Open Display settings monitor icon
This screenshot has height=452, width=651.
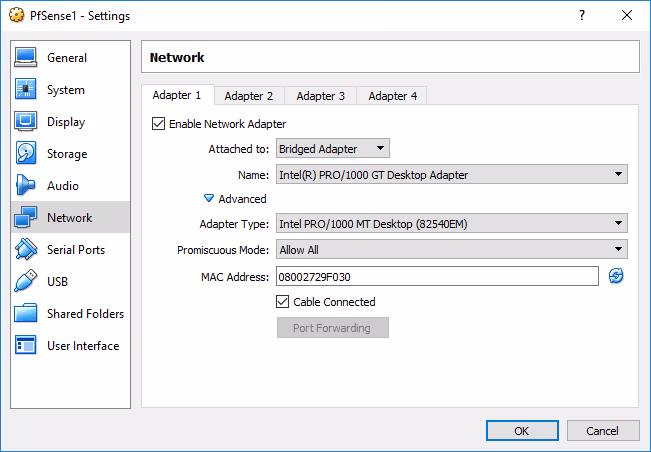tap(27, 122)
